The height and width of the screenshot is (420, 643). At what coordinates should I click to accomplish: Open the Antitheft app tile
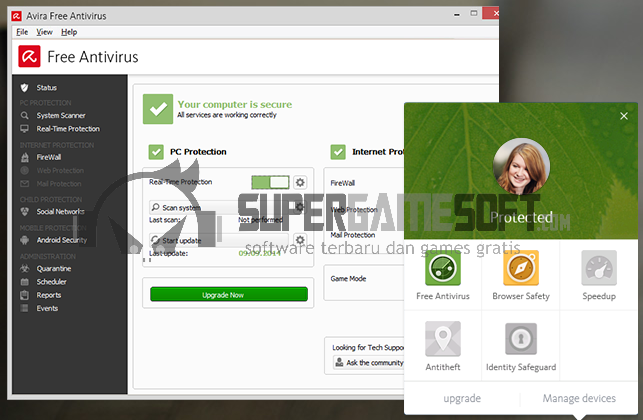pos(443,347)
